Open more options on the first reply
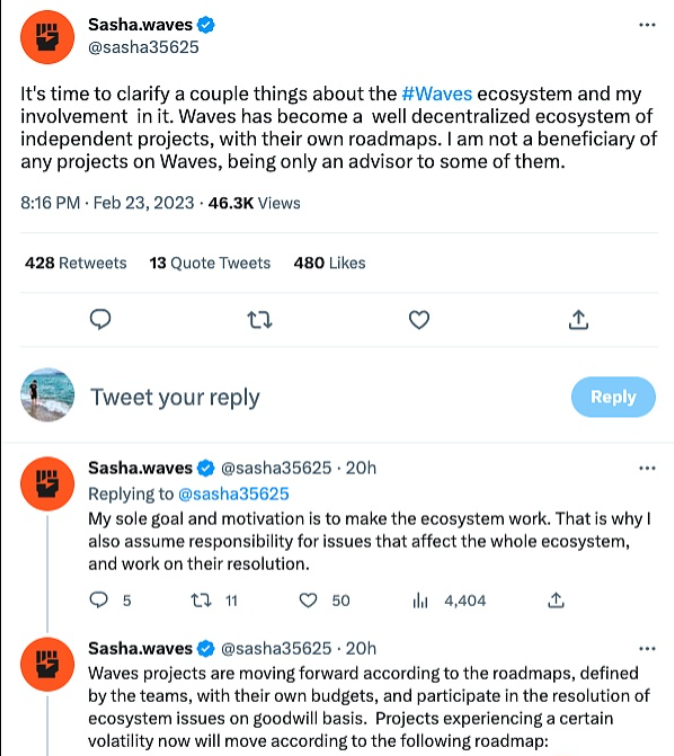 coord(647,468)
